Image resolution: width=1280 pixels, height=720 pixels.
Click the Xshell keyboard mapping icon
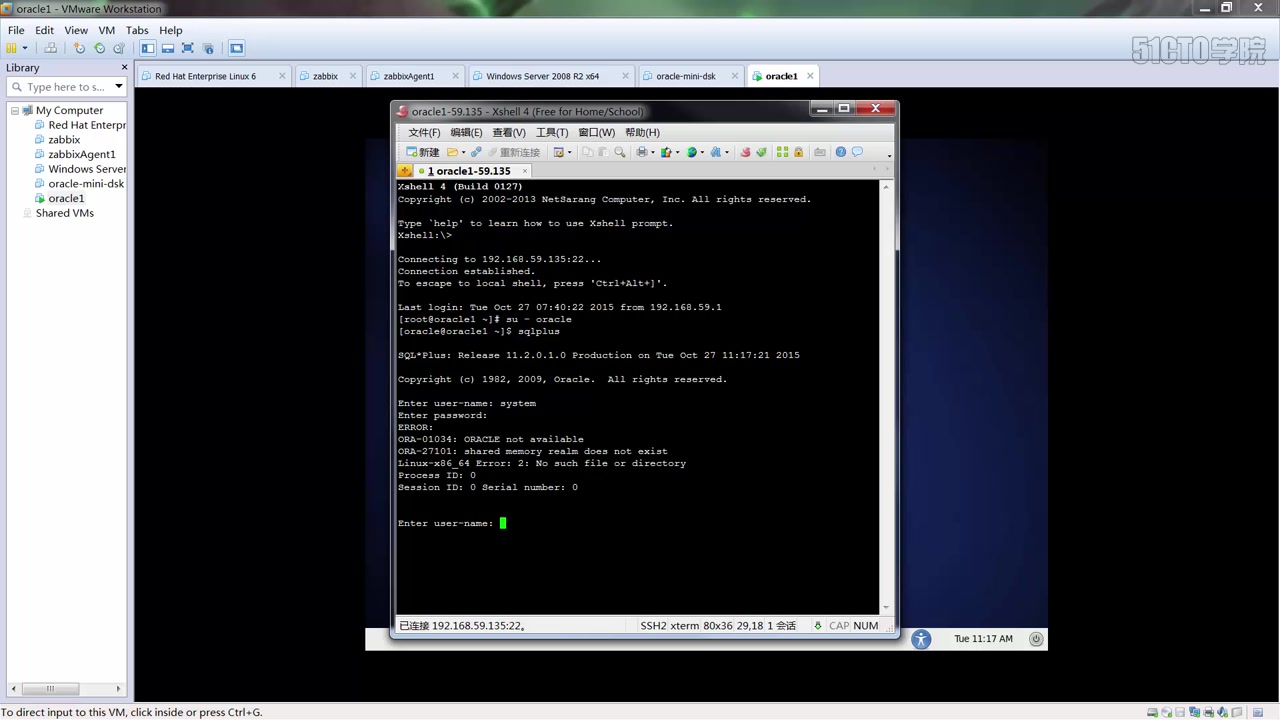[820, 152]
